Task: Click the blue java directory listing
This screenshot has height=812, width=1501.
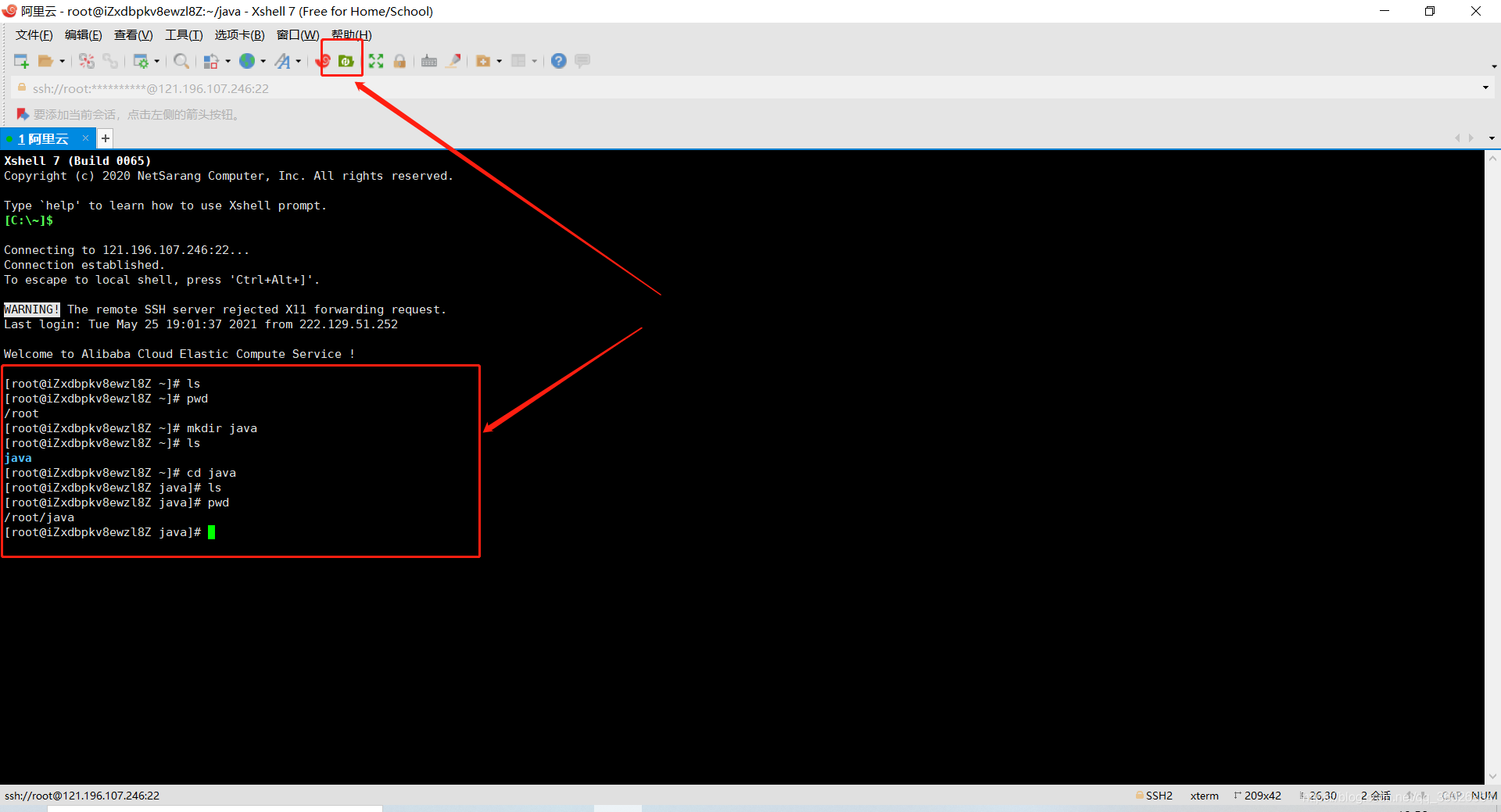Action: (x=18, y=458)
